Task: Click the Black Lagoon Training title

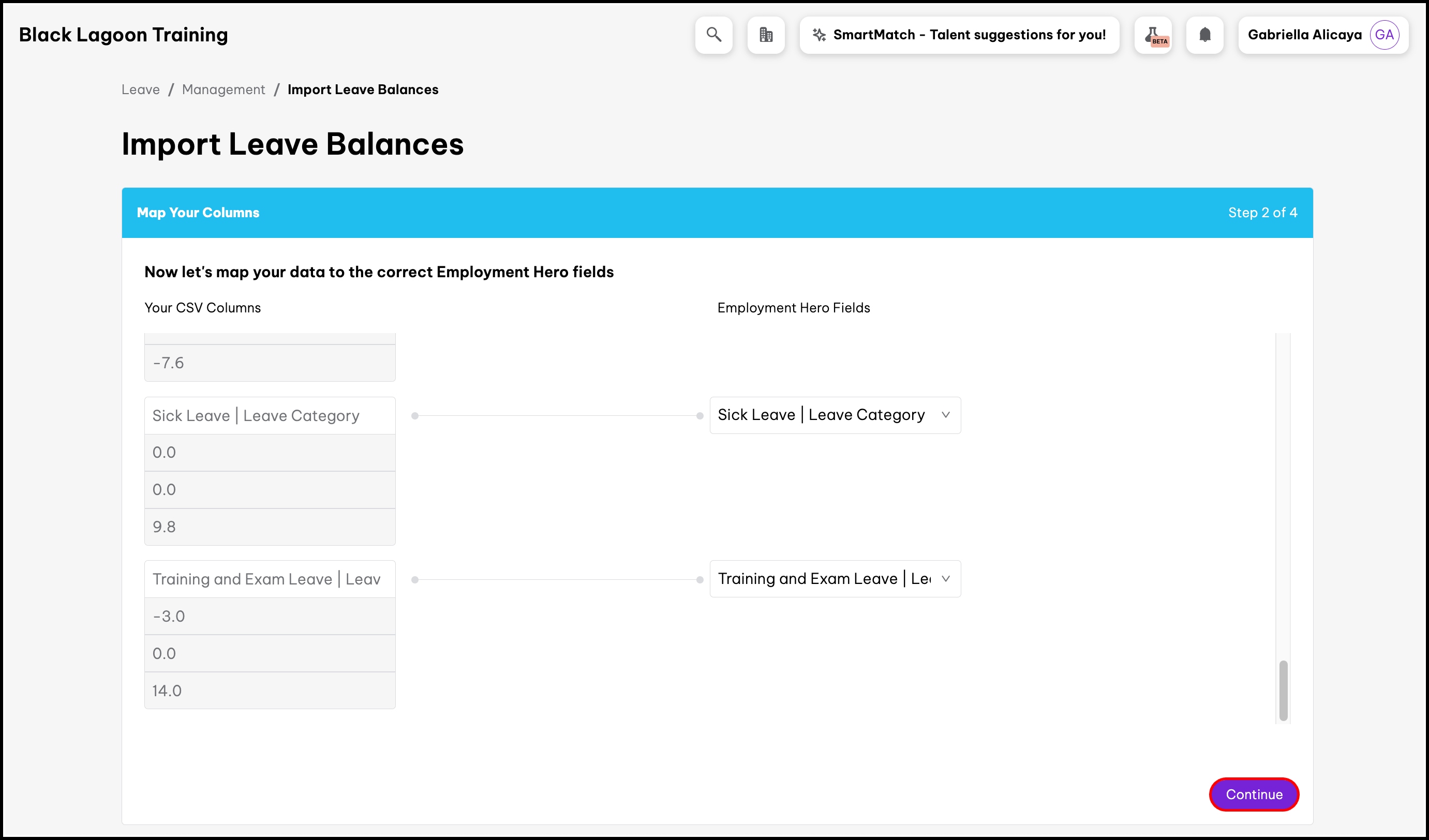Action: tap(123, 35)
